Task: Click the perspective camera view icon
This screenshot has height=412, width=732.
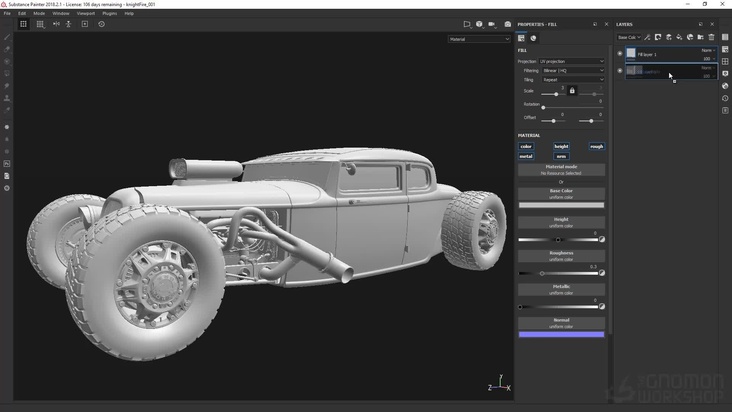Action: pyautogui.click(x=467, y=24)
